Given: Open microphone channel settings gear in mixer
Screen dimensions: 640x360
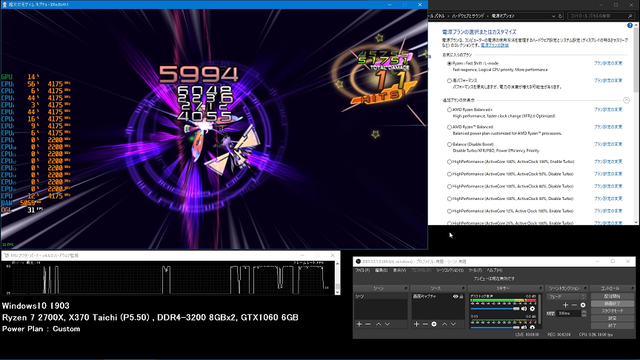Looking at the screenshot, I should 532,327.
